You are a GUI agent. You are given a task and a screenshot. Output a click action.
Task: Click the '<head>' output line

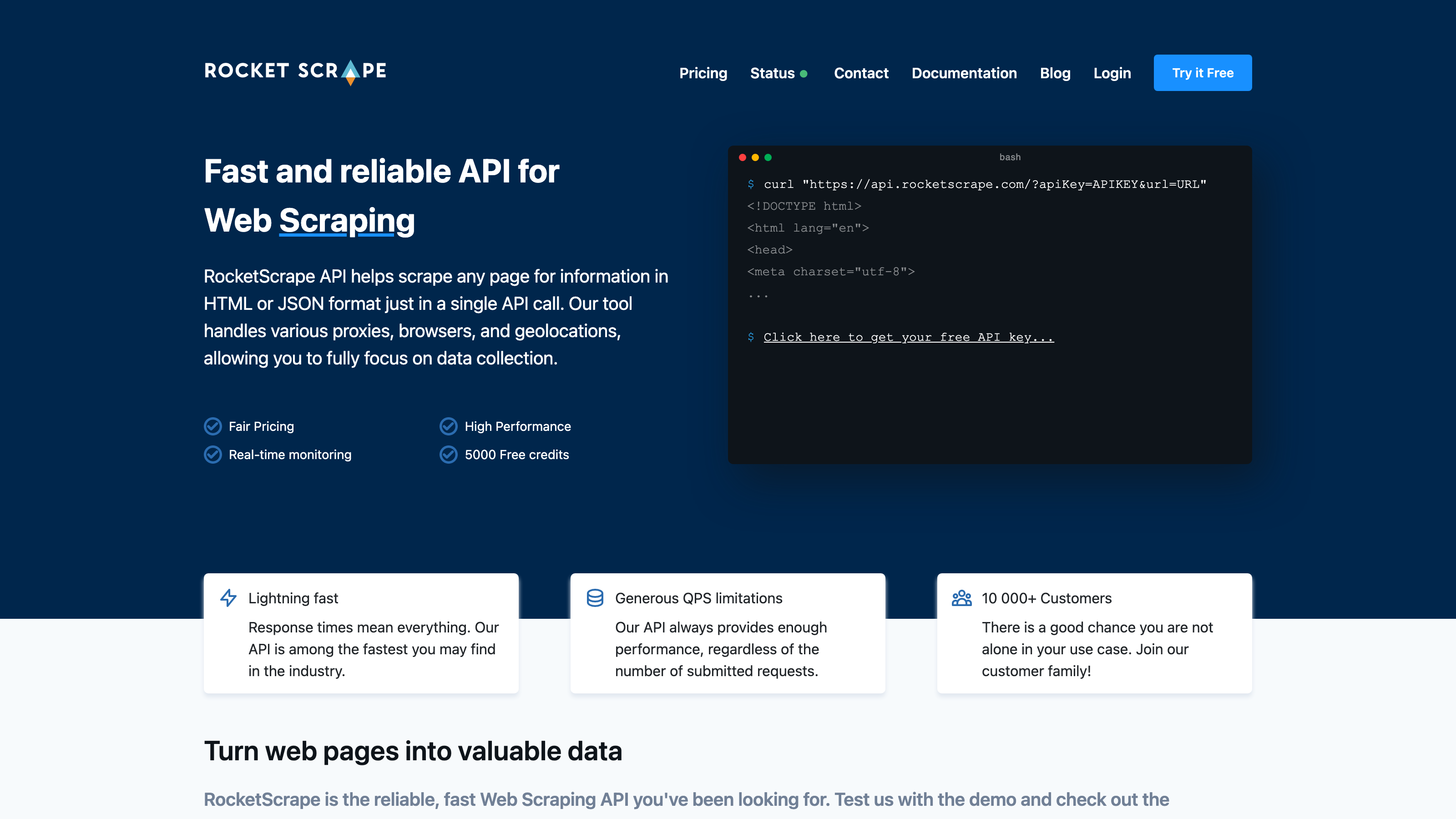769,250
